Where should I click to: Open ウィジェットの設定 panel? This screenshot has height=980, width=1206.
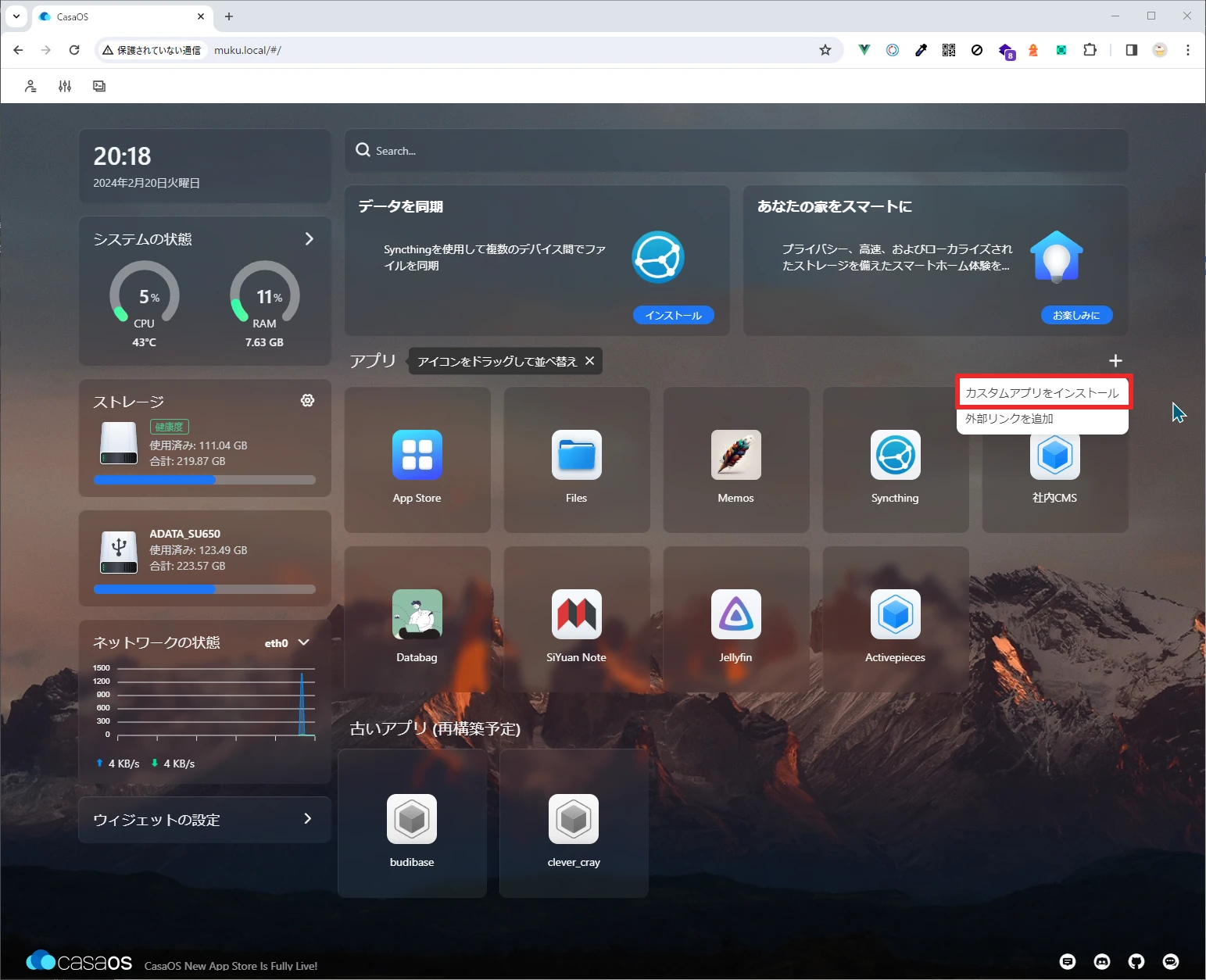click(205, 820)
